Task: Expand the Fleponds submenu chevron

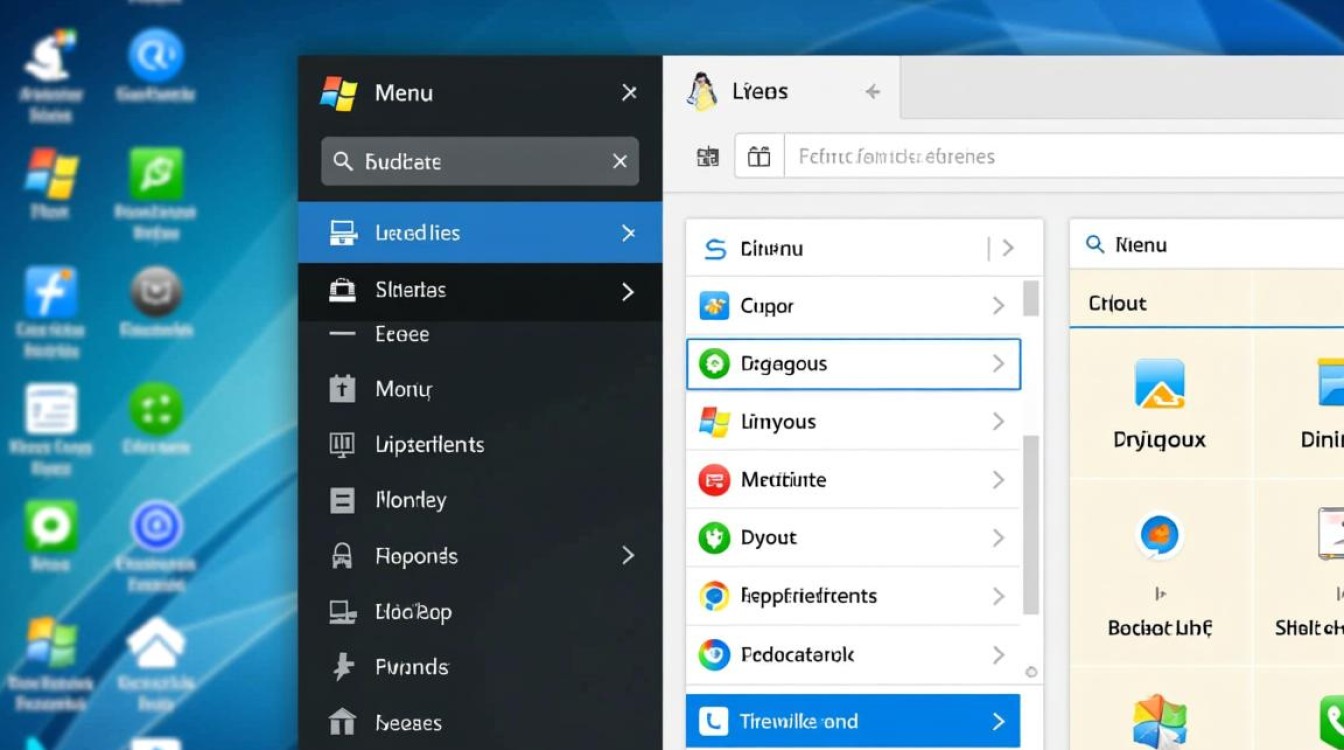Action: (628, 555)
